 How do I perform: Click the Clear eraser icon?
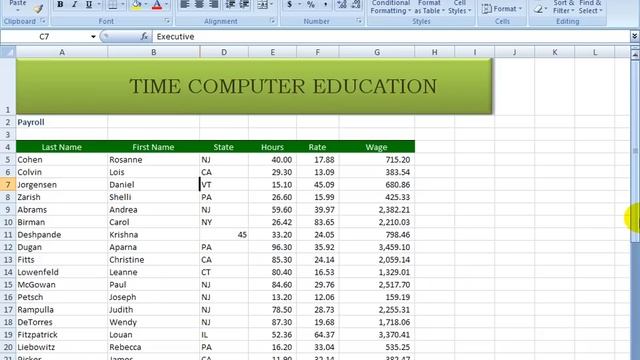538,8
